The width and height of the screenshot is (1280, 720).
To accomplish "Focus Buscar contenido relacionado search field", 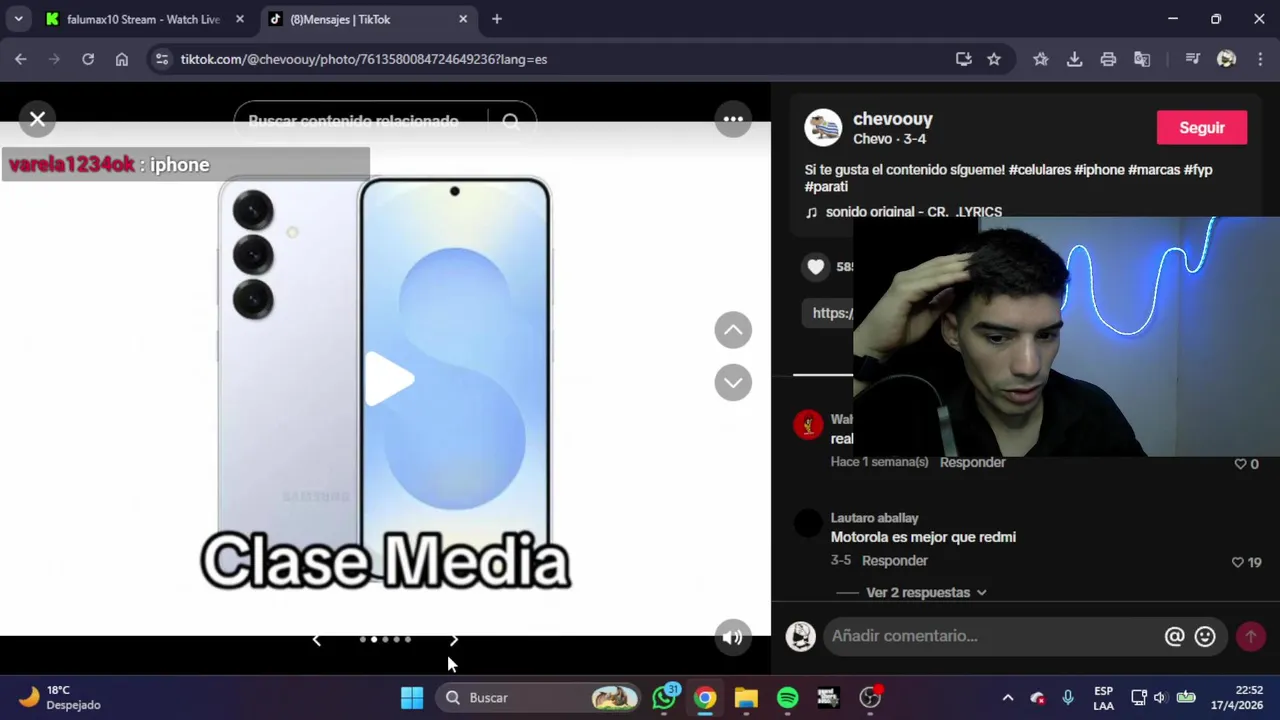I will click(x=361, y=121).
